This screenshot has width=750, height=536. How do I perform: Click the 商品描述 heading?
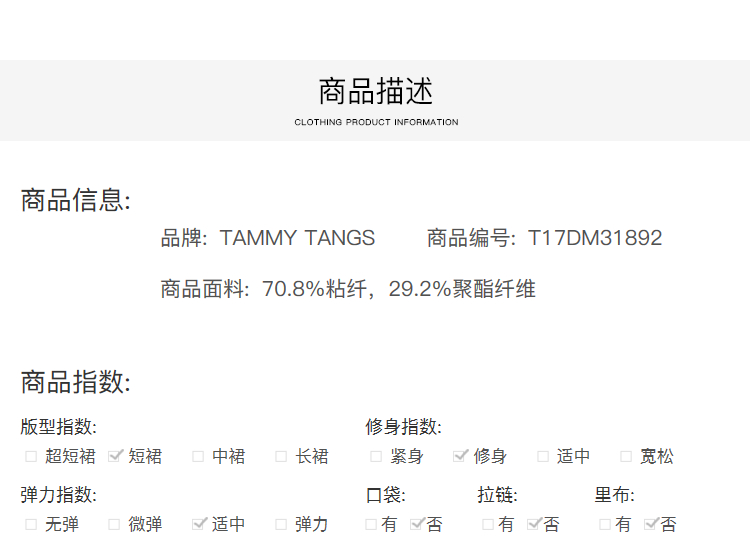click(376, 91)
